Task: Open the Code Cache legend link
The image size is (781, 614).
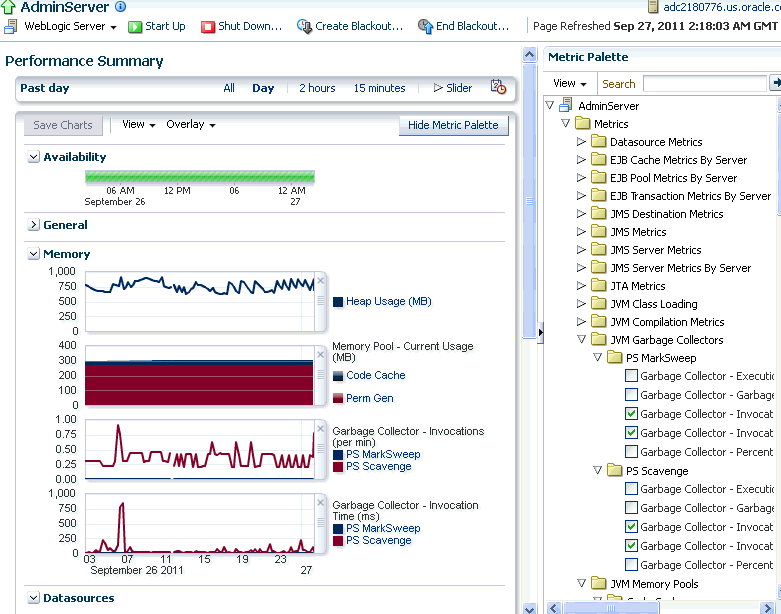Action: click(x=376, y=375)
